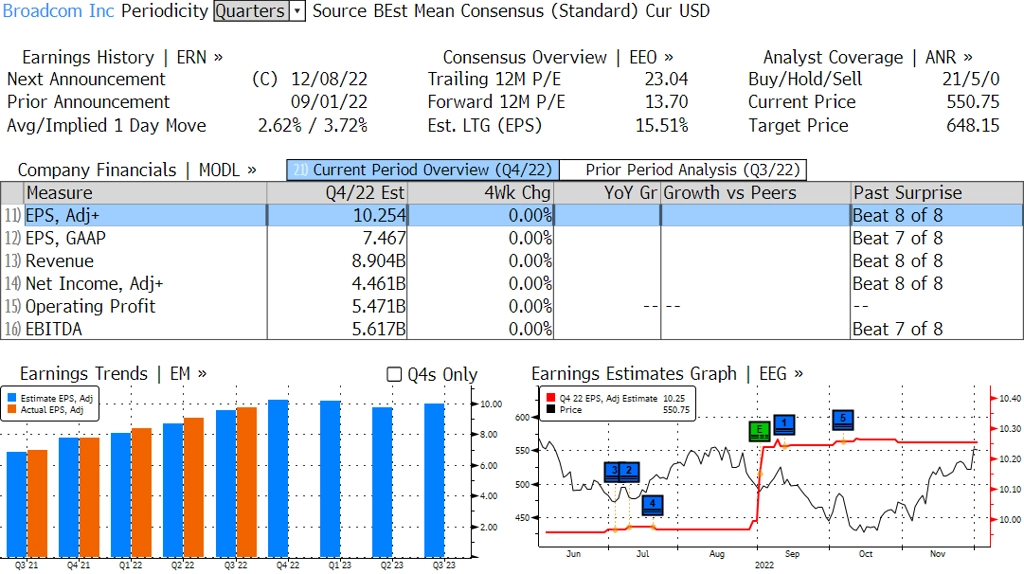Select the Net Income, Adj+ row

(512, 284)
